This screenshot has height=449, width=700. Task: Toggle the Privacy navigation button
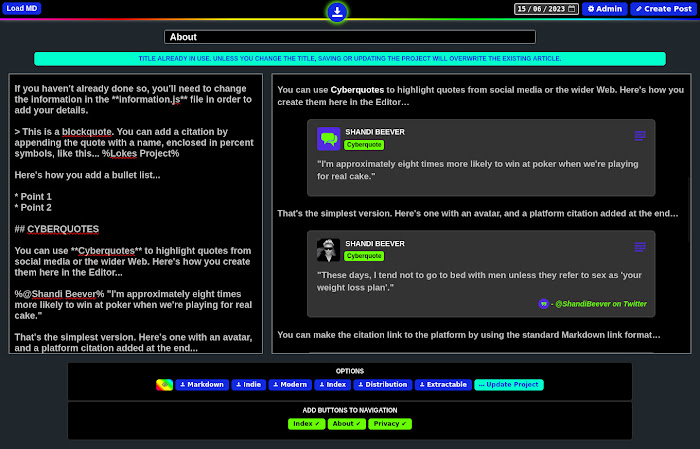(x=389, y=424)
